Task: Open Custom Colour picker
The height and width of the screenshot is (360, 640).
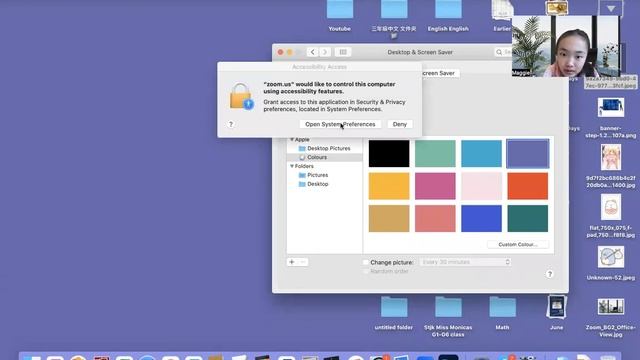Action: pos(518,244)
